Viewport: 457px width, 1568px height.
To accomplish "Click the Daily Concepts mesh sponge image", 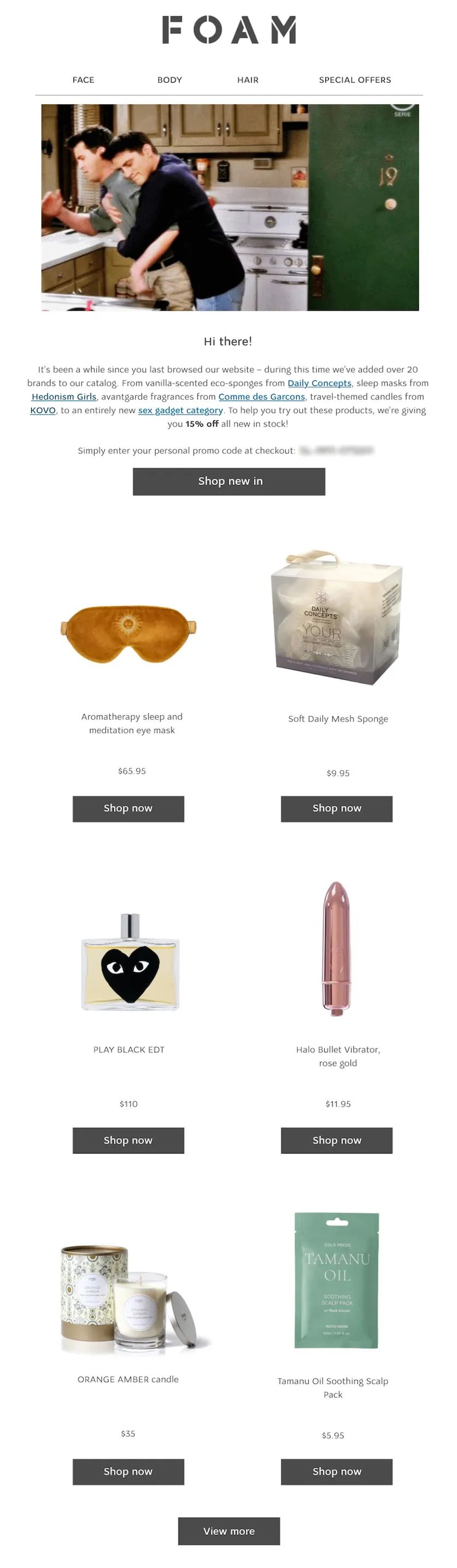I will tap(337, 619).
